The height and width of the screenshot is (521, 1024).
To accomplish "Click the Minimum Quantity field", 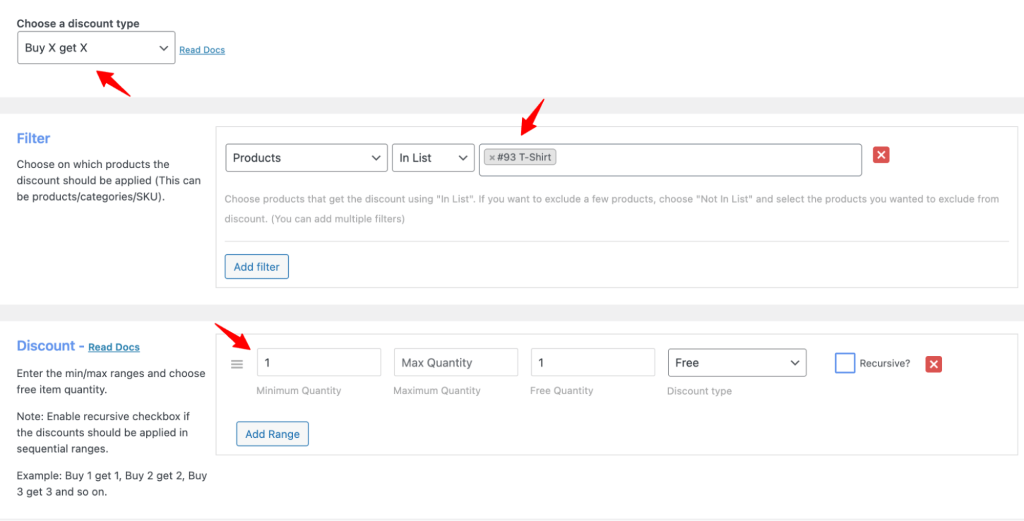I will click(319, 362).
